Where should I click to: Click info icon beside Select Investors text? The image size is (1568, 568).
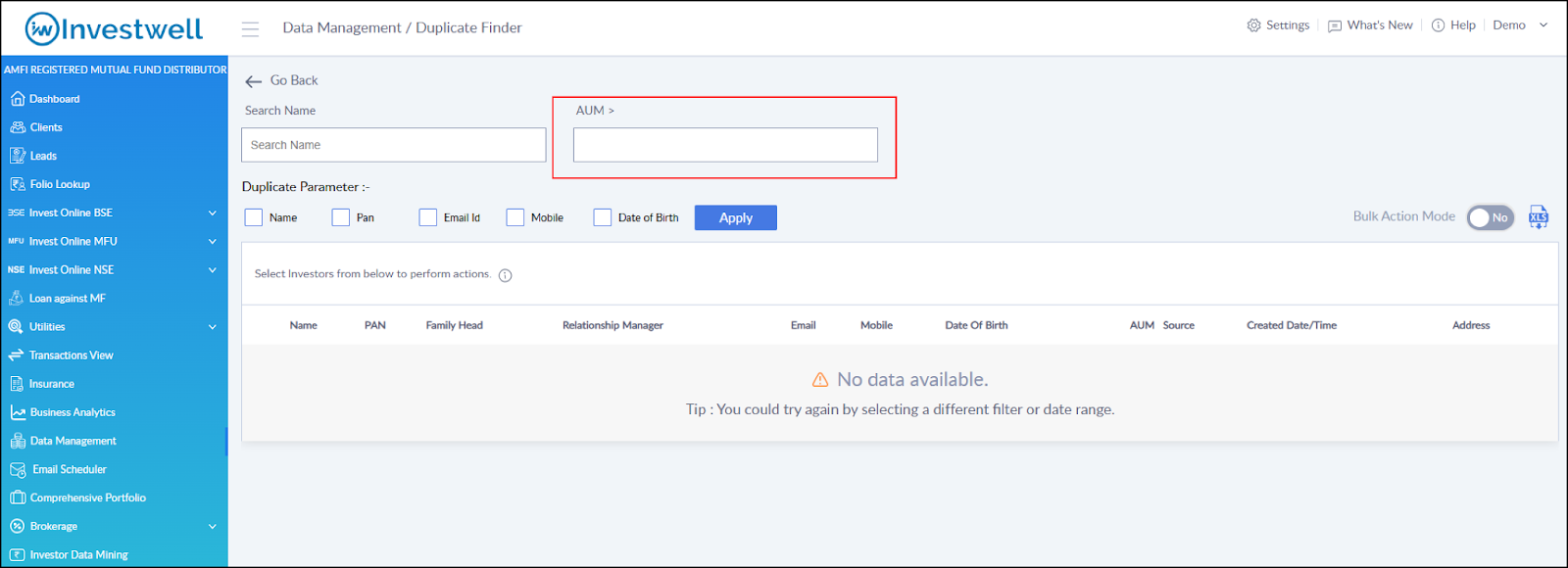506,275
